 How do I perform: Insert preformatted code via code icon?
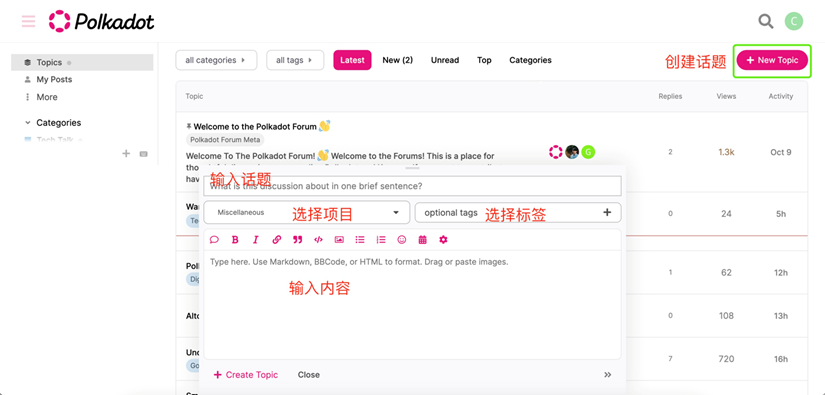[318, 240]
